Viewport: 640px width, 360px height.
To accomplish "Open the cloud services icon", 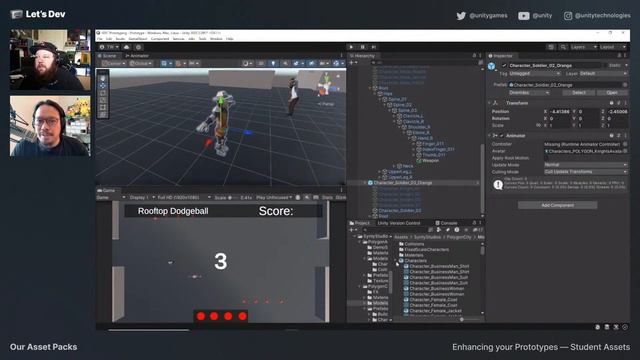I will tap(127, 47).
